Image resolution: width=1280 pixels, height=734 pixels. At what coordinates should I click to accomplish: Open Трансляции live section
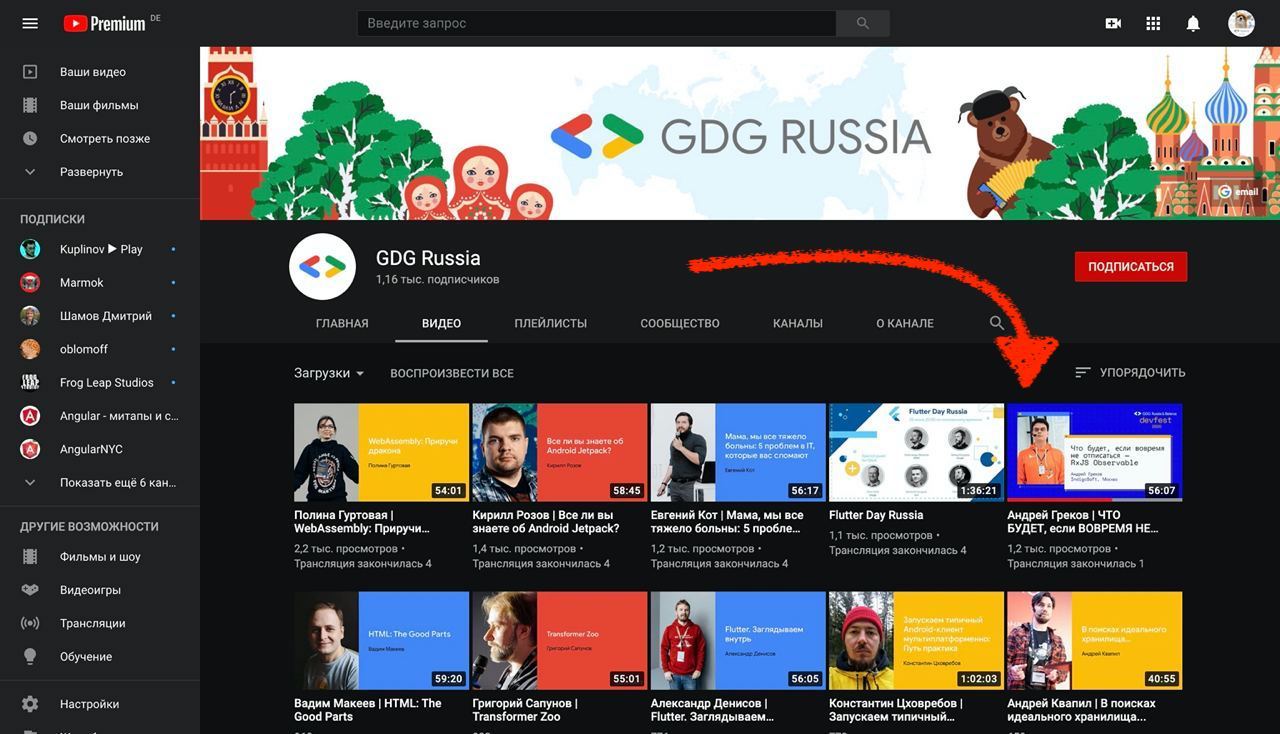100,623
